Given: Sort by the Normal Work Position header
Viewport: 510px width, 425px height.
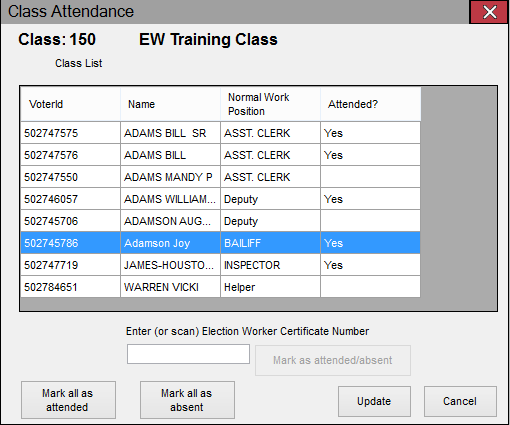Looking at the screenshot, I should click(x=270, y=104).
